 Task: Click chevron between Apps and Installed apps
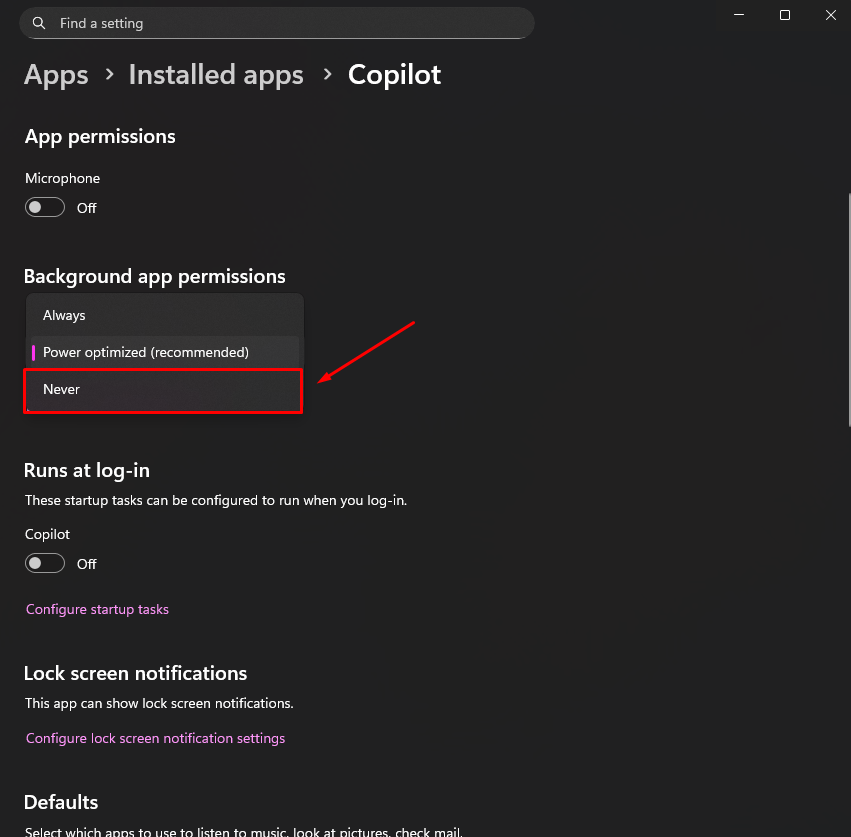108,76
